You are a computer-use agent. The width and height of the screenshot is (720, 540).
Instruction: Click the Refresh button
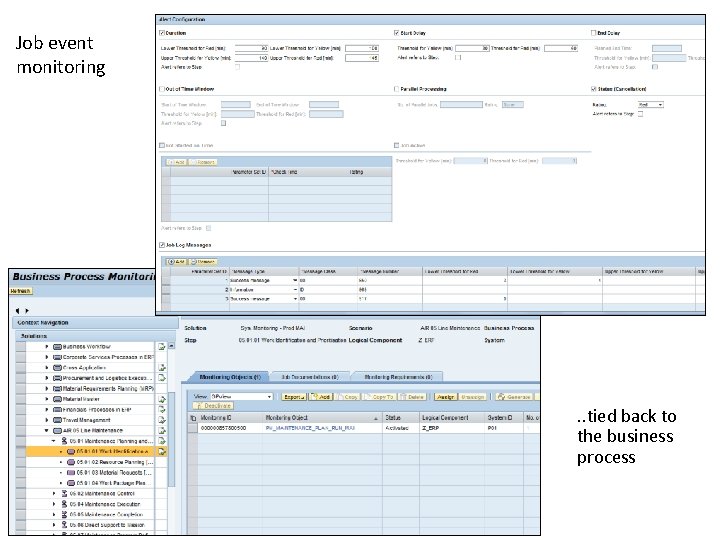point(20,291)
